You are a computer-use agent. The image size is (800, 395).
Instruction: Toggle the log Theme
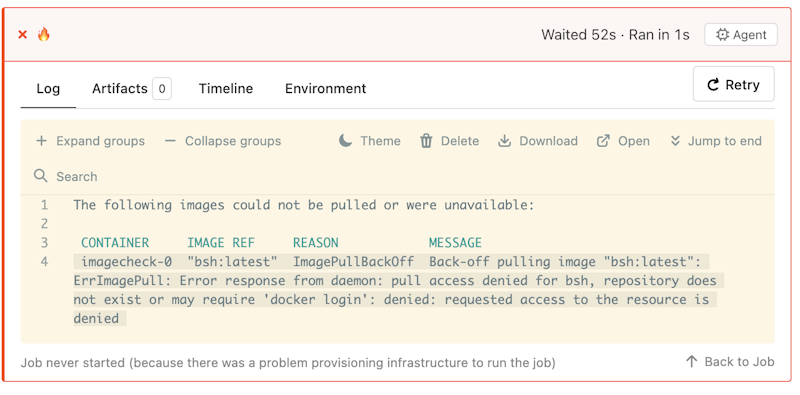pyautogui.click(x=370, y=141)
